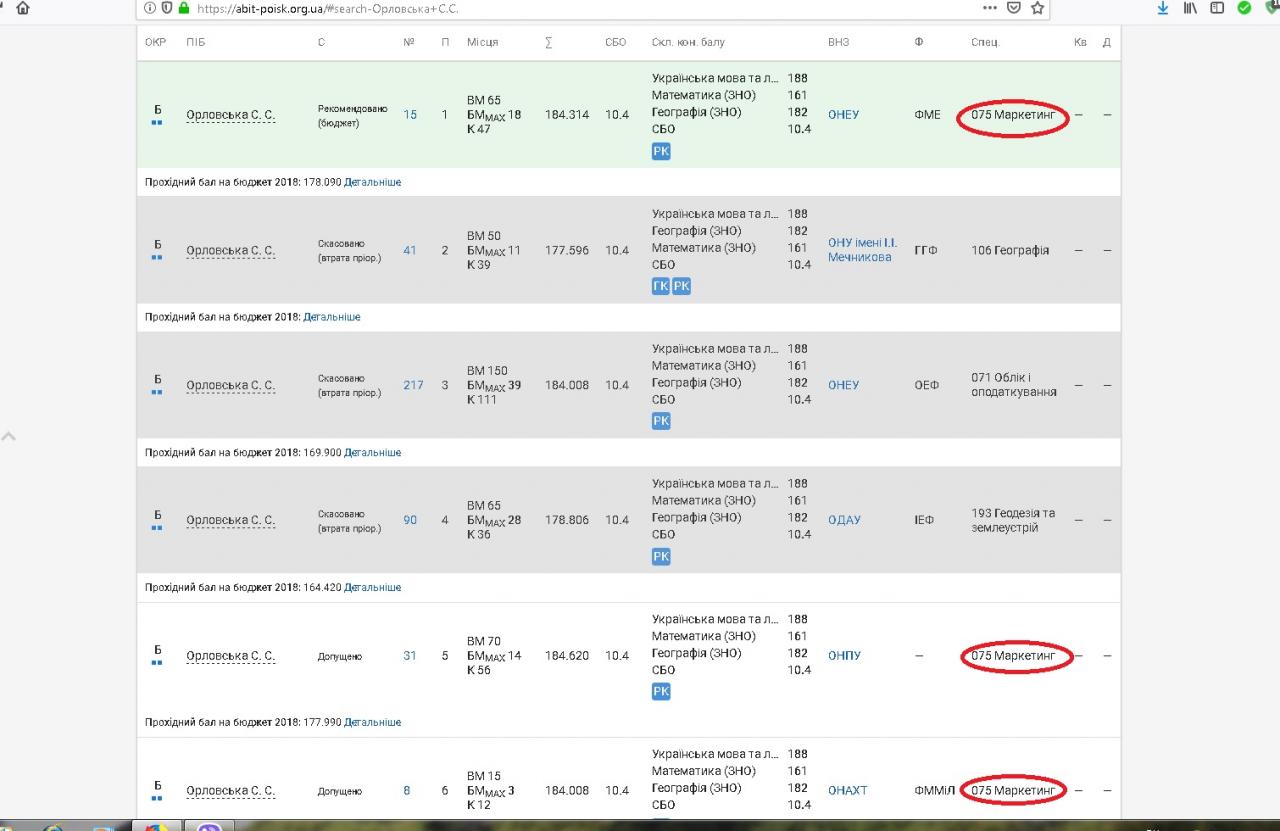Click the green checkmark extension icon
Image resolution: width=1280 pixels, height=831 pixels.
tap(1244, 8)
